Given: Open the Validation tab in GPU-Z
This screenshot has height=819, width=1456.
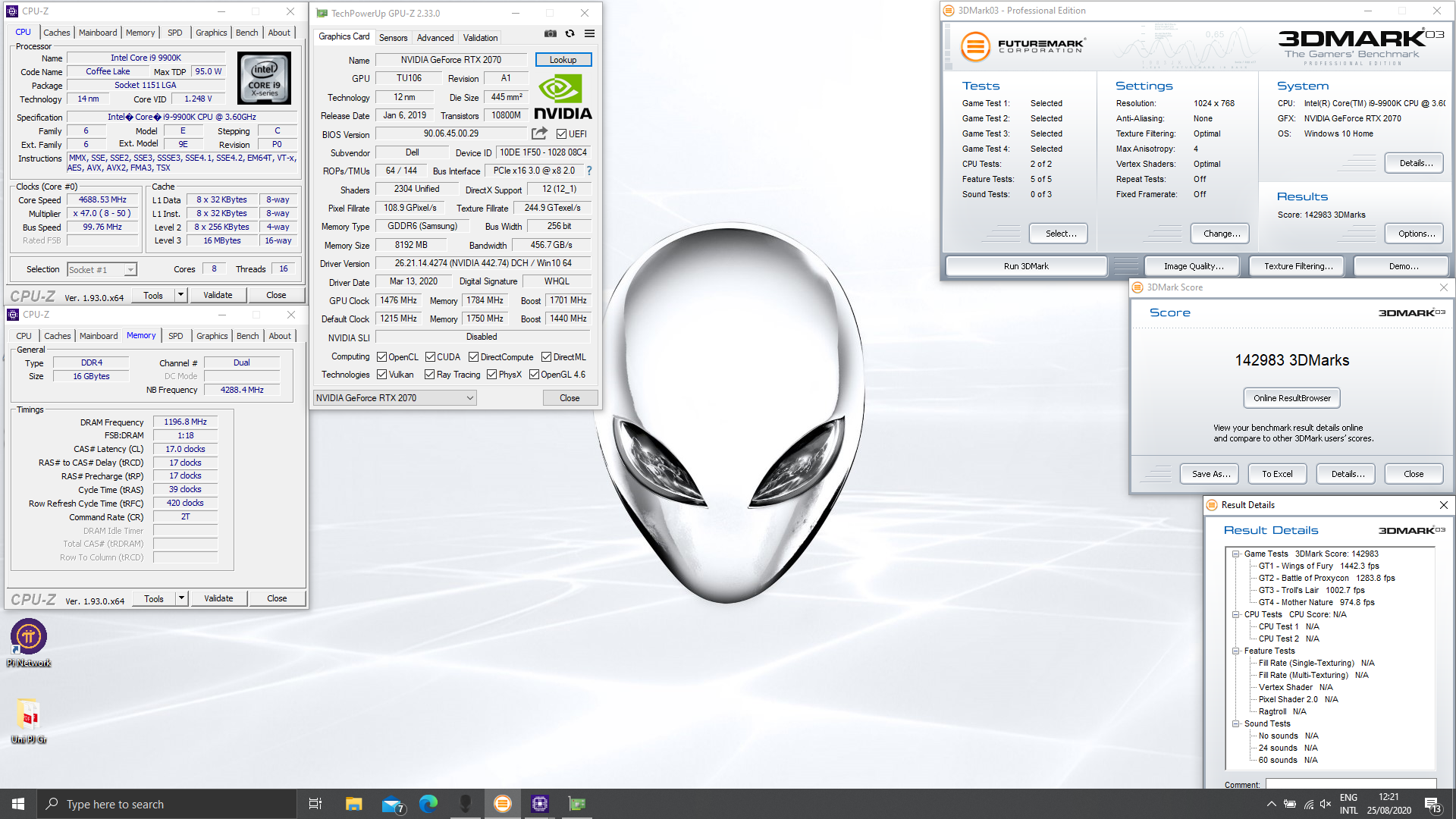Looking at the screenshot, I should 480,38.
